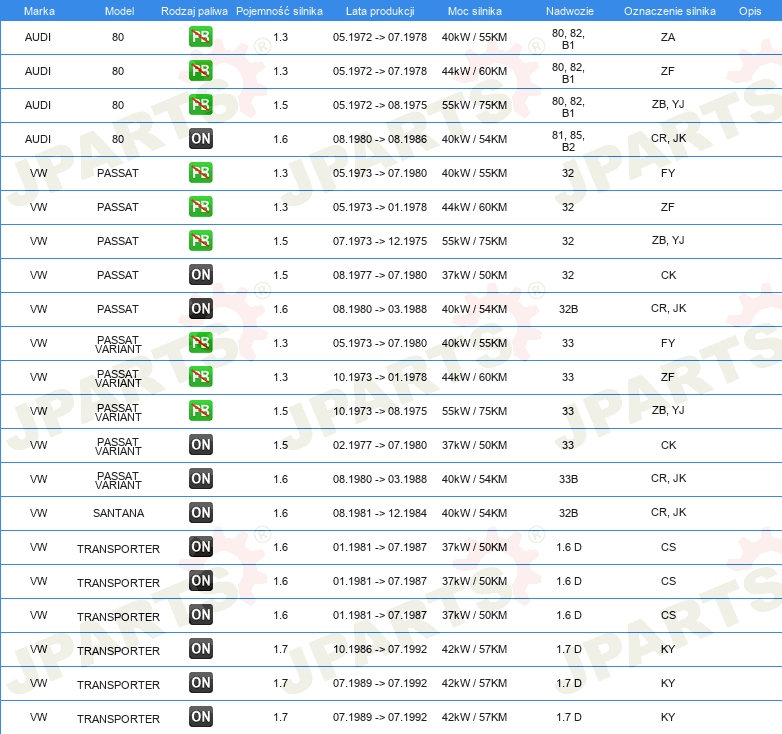Image resolution: width=782 pixels, height=734 pixels.
Task: Select SANTANA model cell
Action: tap(118, 513)
